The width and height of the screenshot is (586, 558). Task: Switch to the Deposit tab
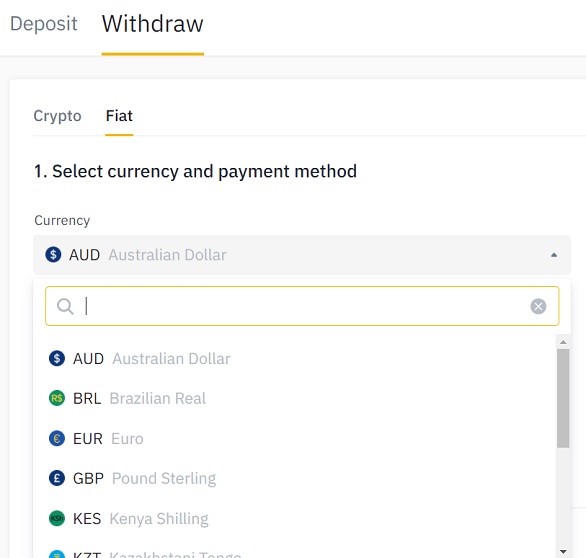point(43,24)
